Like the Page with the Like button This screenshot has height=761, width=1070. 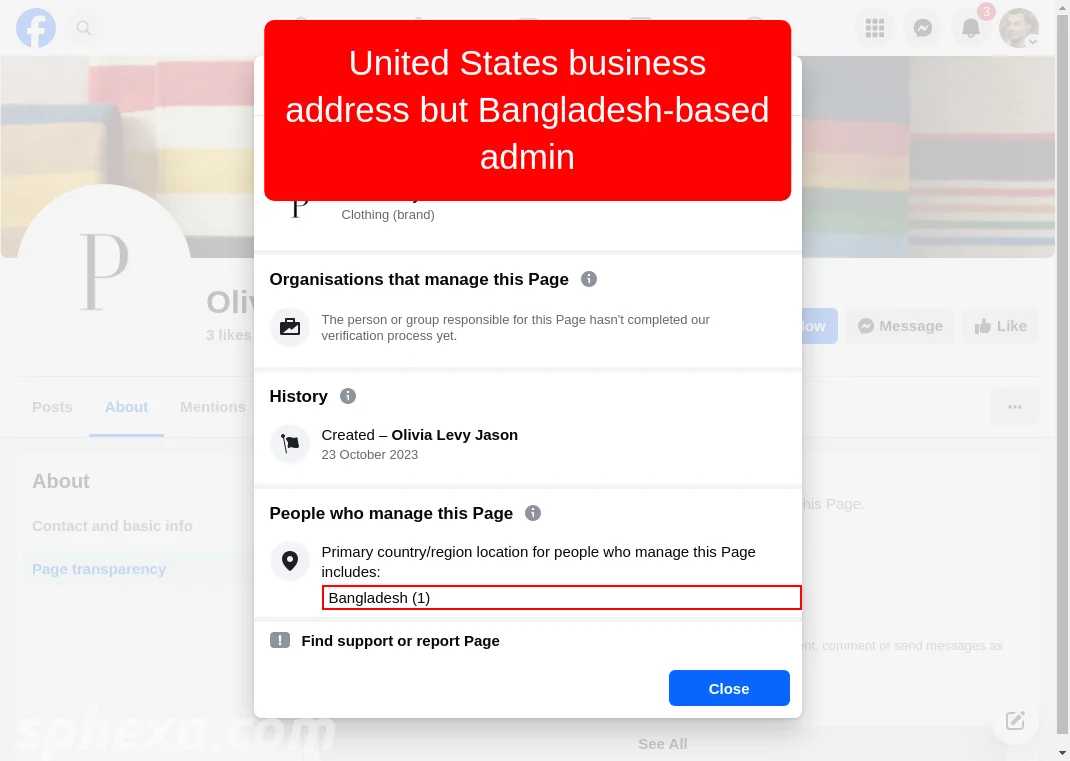[1000, 326]
